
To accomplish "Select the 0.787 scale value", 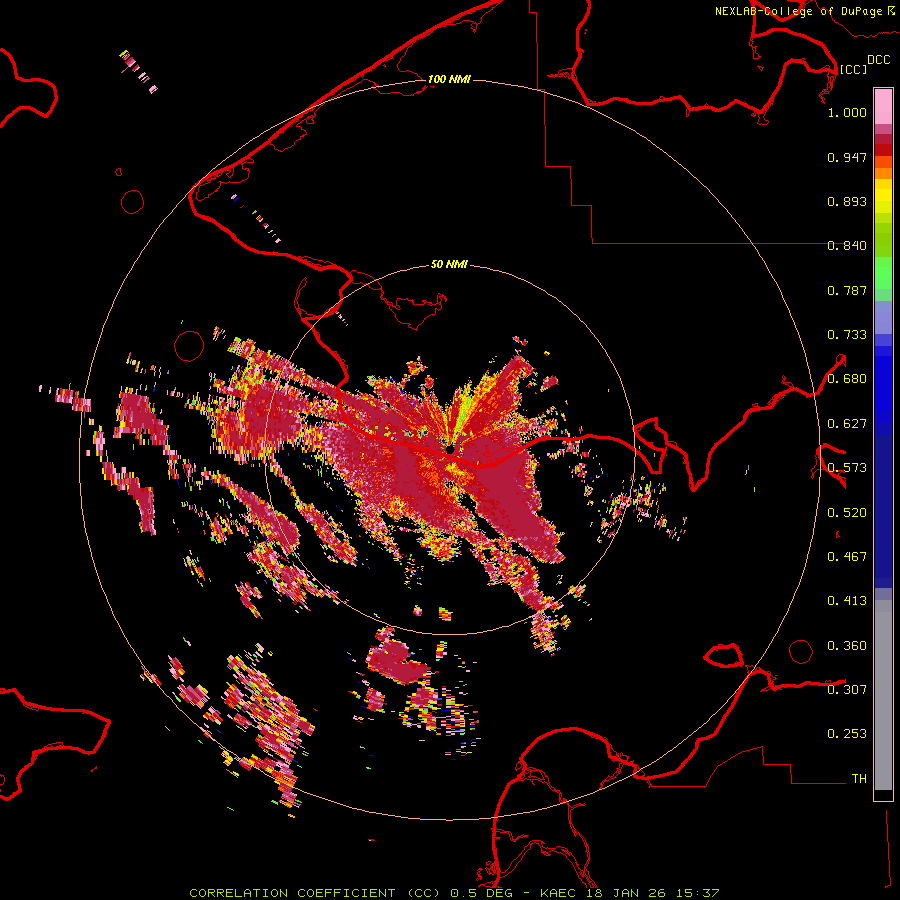I will (x=847, y=290).
